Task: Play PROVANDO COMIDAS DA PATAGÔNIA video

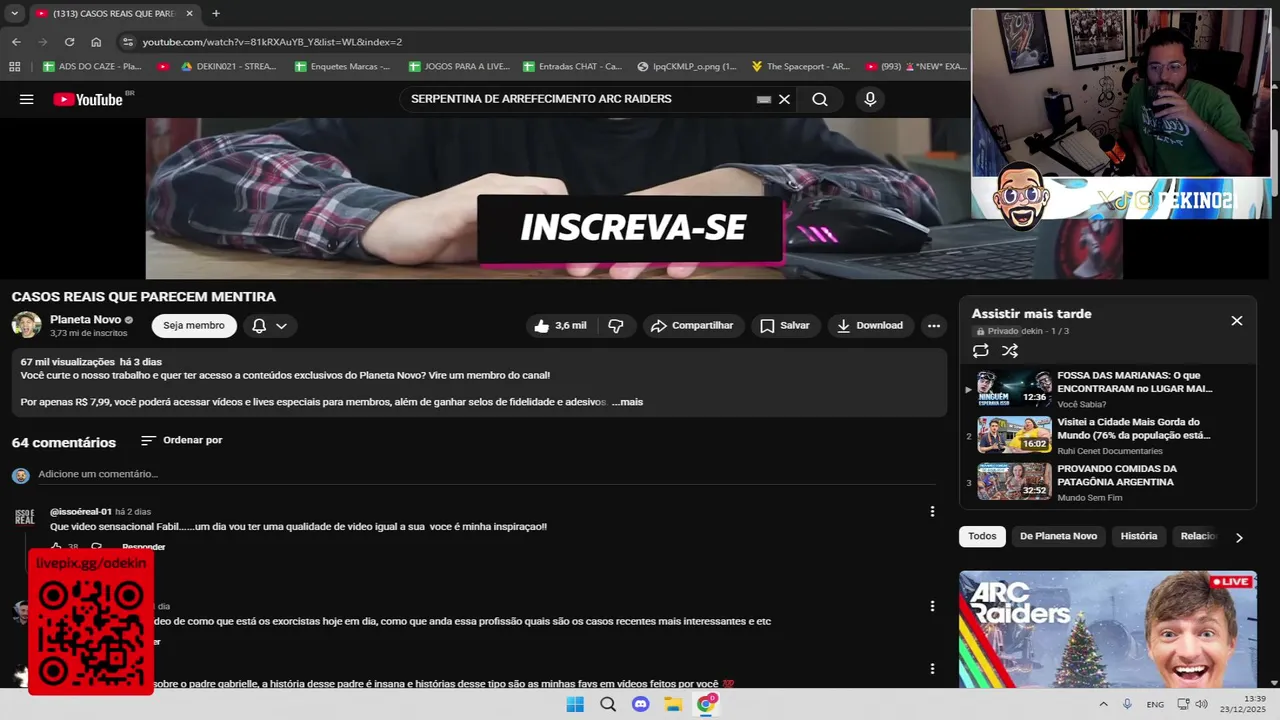Action: click(1108, 482)
